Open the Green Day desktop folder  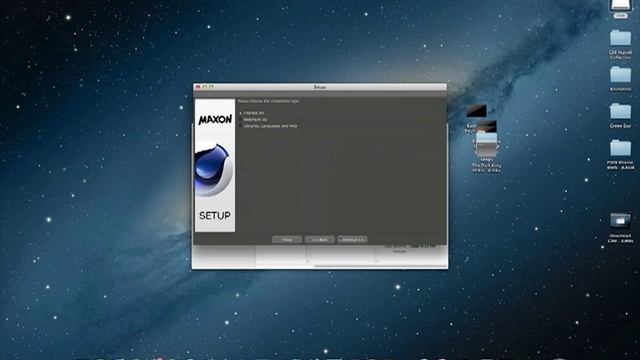(x=620, y=111)
